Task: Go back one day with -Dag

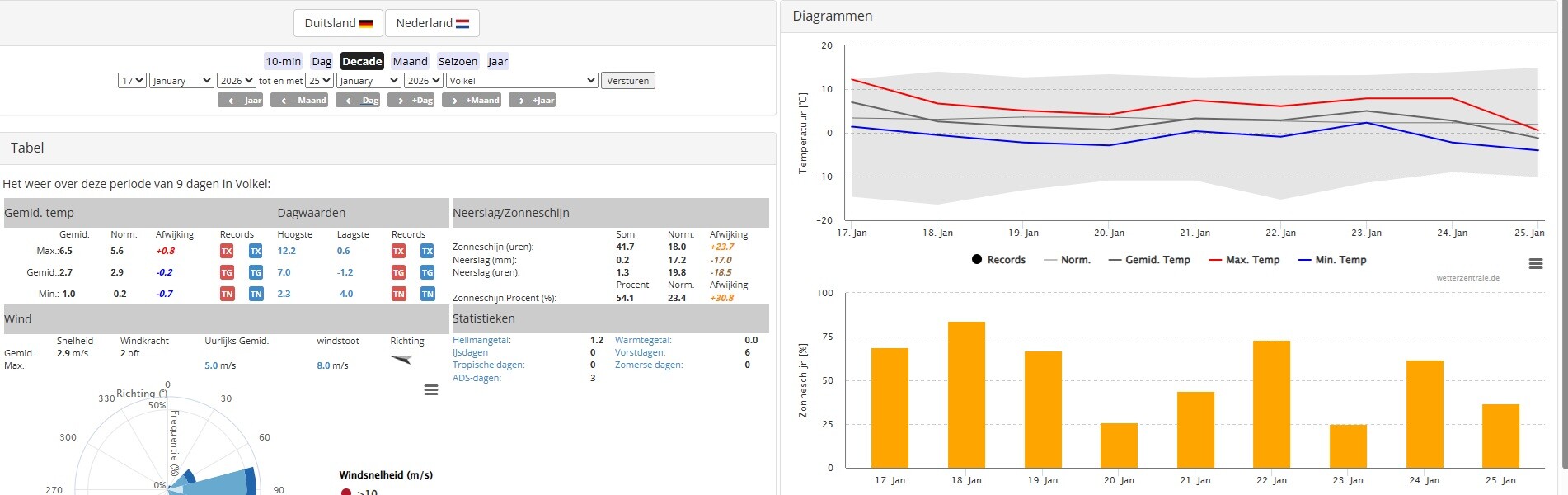Action: point(358,100)
